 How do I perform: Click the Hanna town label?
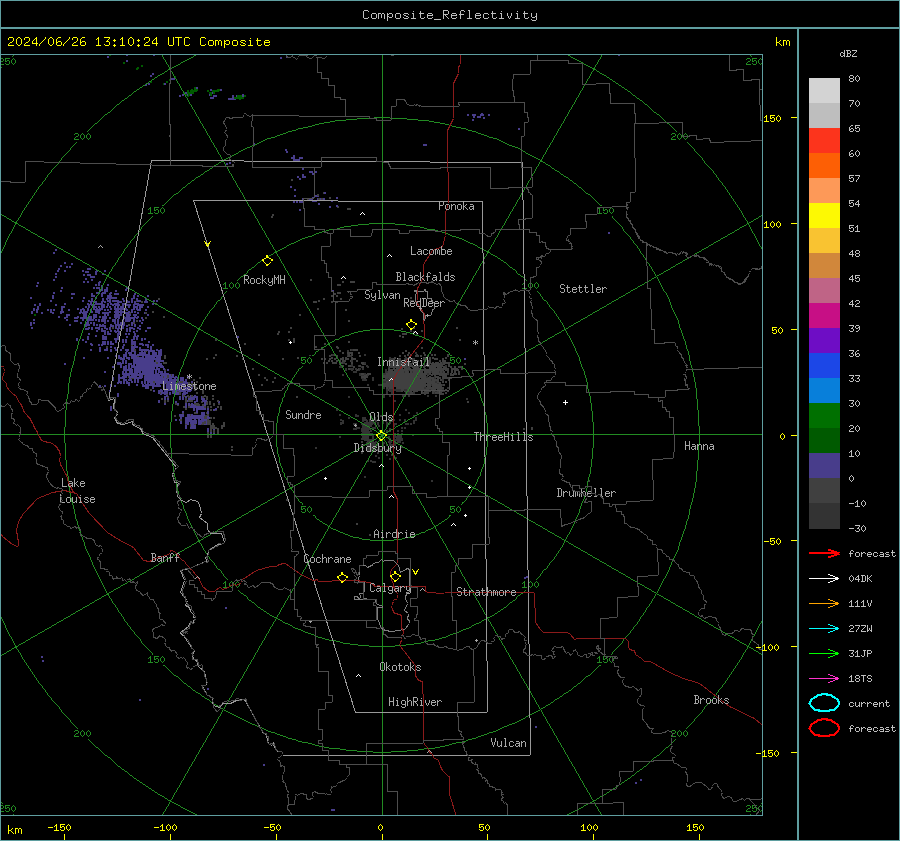click(x=699, y=446)
